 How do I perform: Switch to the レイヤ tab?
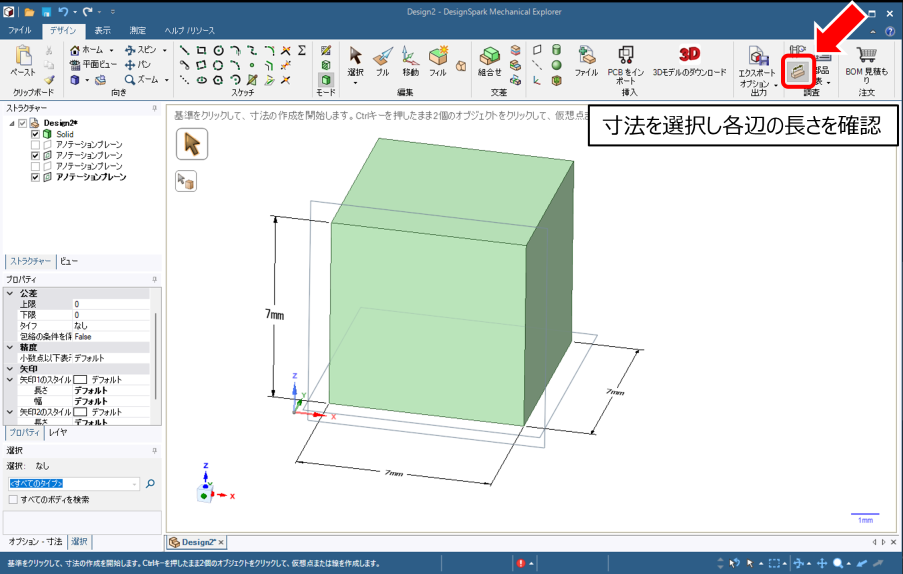coord(58,433)
